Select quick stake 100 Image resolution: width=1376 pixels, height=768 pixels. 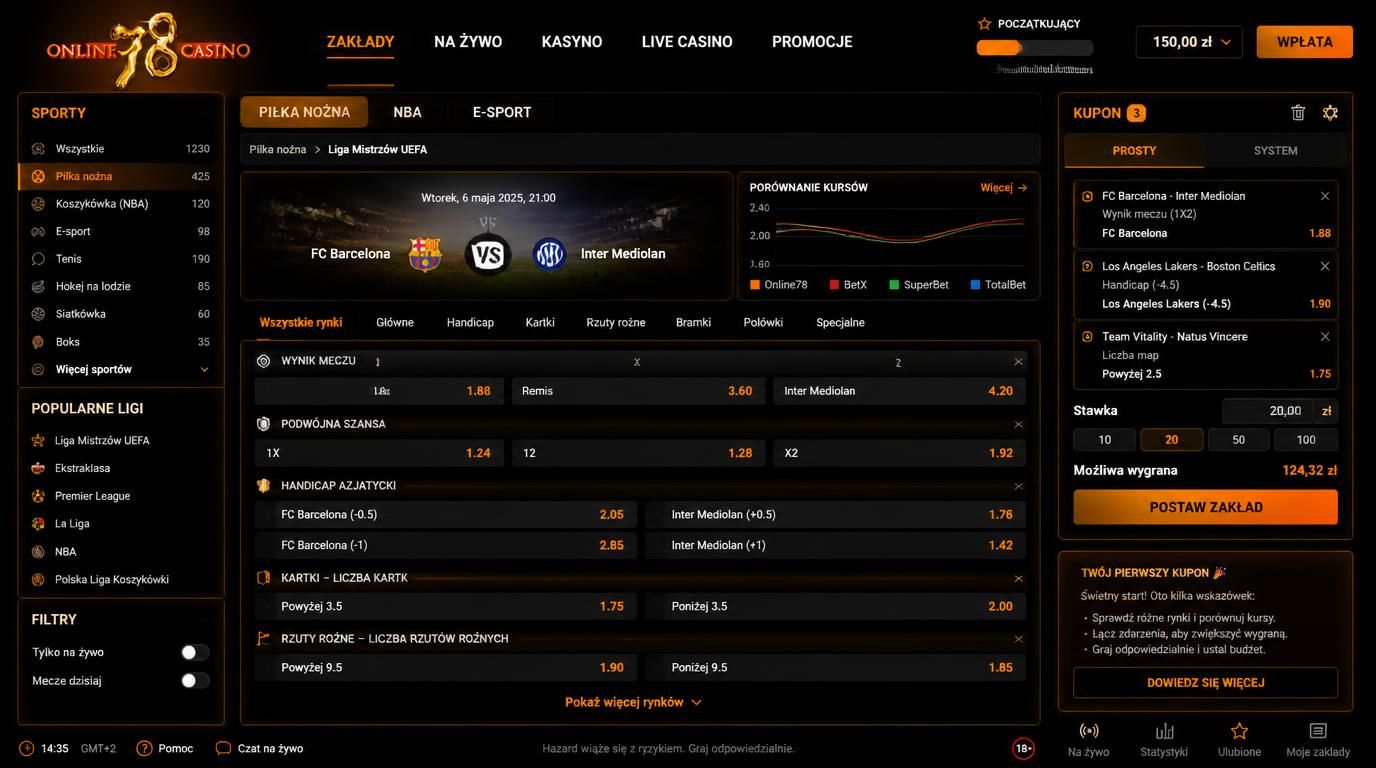coord(1306,440)
